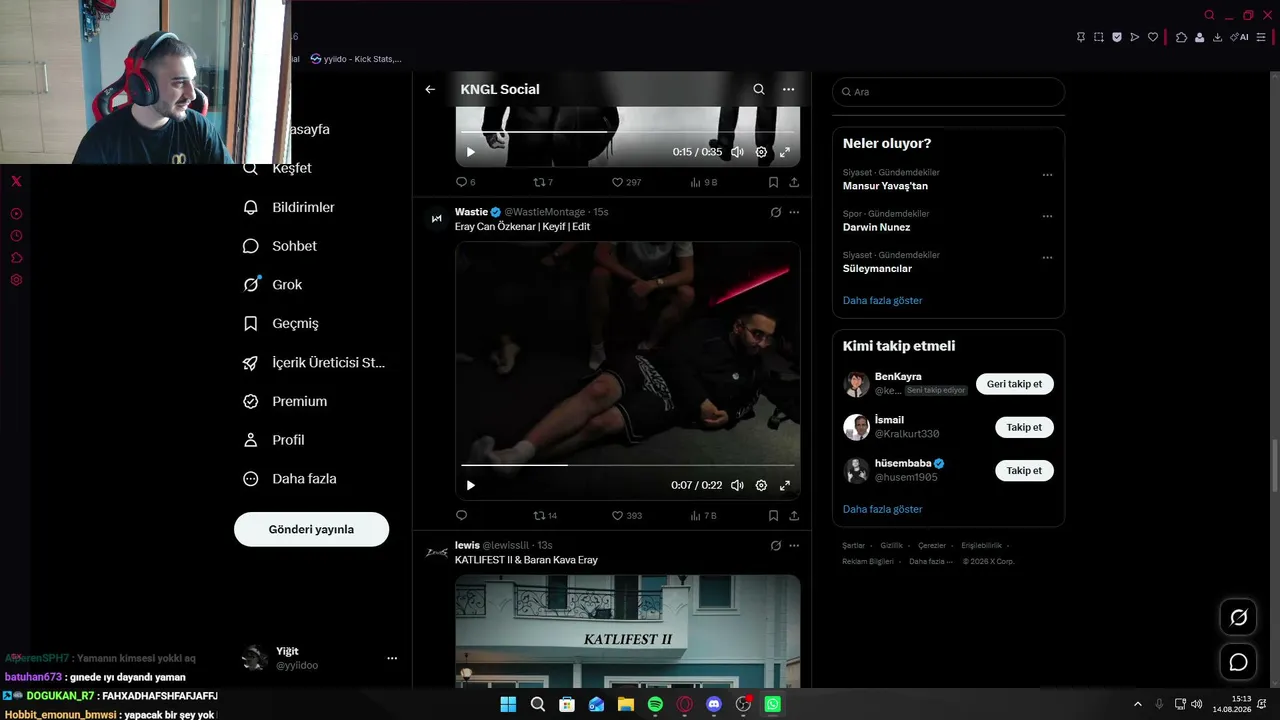Image resolution: width=1280 pixels, height=720 pixels.
Task: Open Spotify from the taskbar
Action: pyautogui.click(x=655, y=704)
